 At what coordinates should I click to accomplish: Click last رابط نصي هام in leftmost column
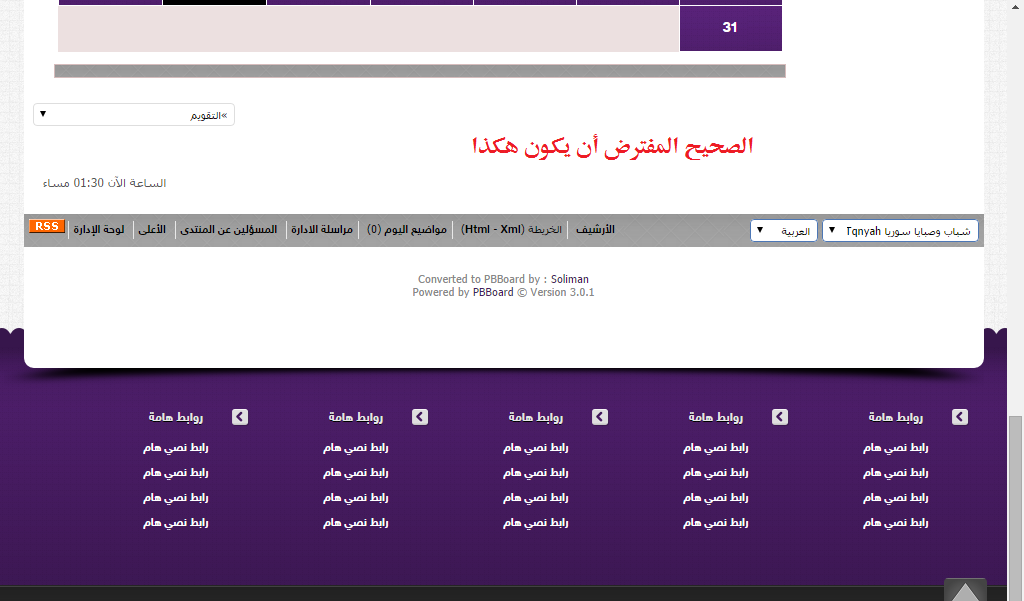coord(176,523)
